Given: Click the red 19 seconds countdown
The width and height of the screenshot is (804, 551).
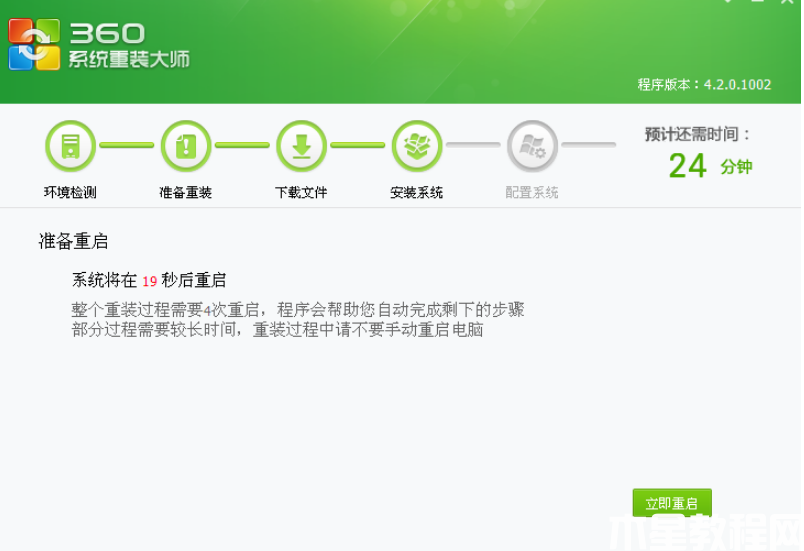Looking at the screenshot, I should click(149, 281).
